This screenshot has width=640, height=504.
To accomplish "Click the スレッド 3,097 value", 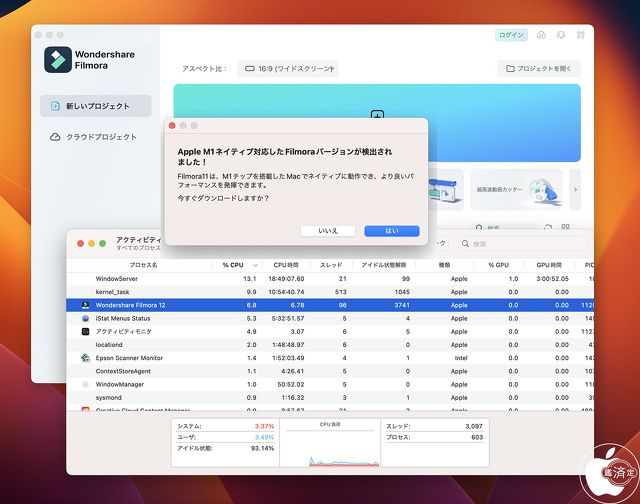I will pos(474,426).
